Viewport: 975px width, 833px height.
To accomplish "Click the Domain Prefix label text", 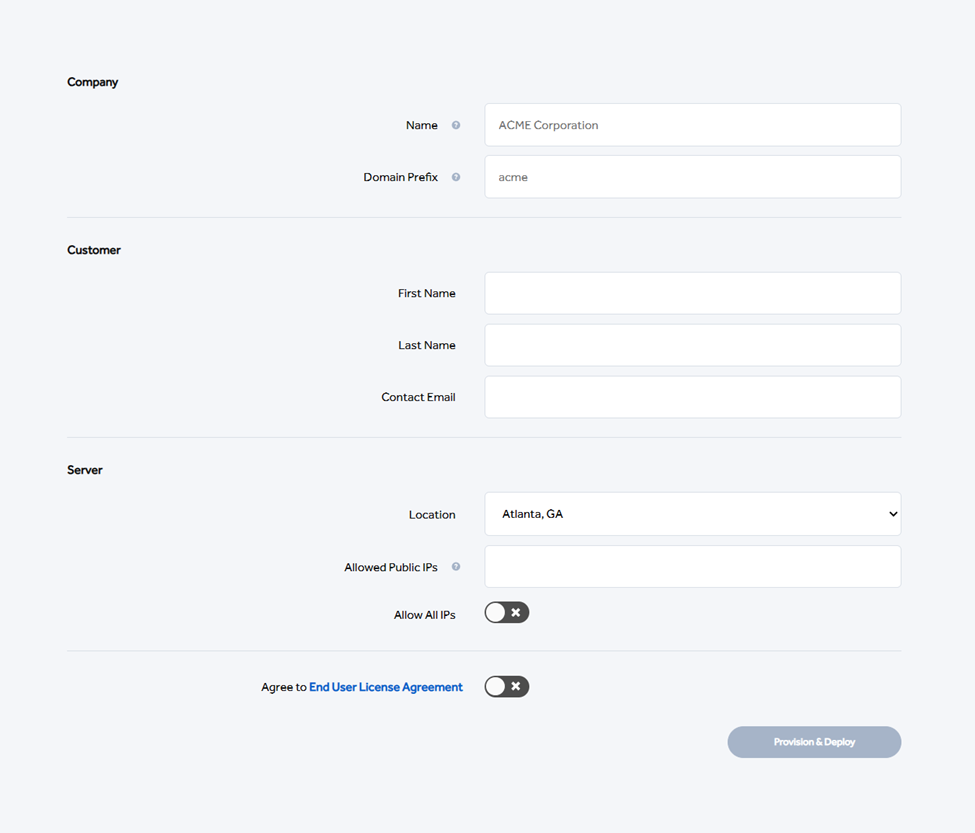I will 400,177.
